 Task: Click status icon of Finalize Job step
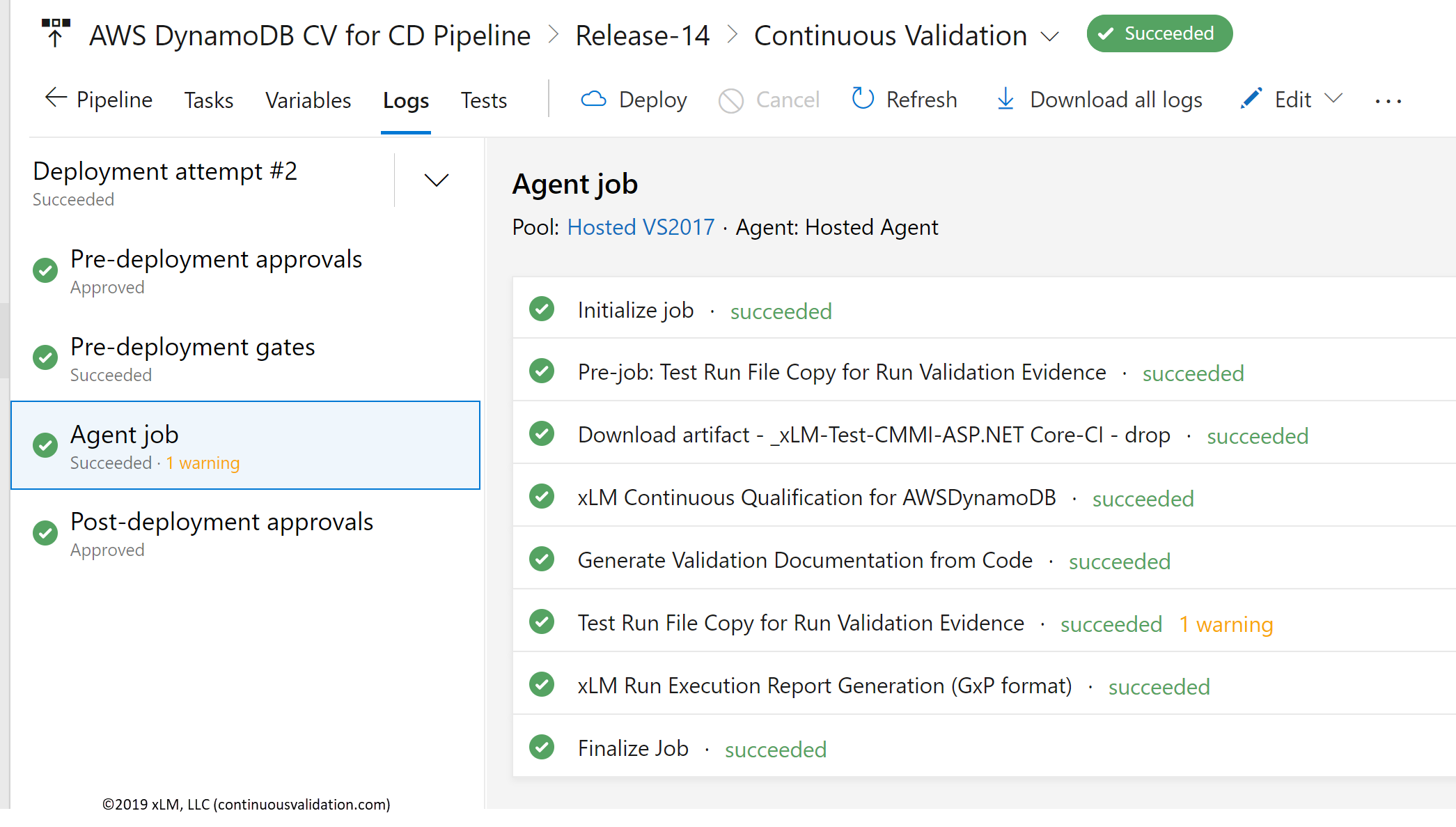pyautogui.click(x=542, y=747)
